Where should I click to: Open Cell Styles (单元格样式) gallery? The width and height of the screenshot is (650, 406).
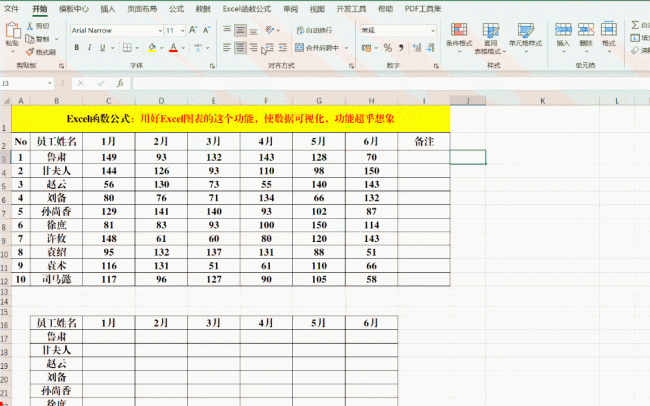(525, 38)
